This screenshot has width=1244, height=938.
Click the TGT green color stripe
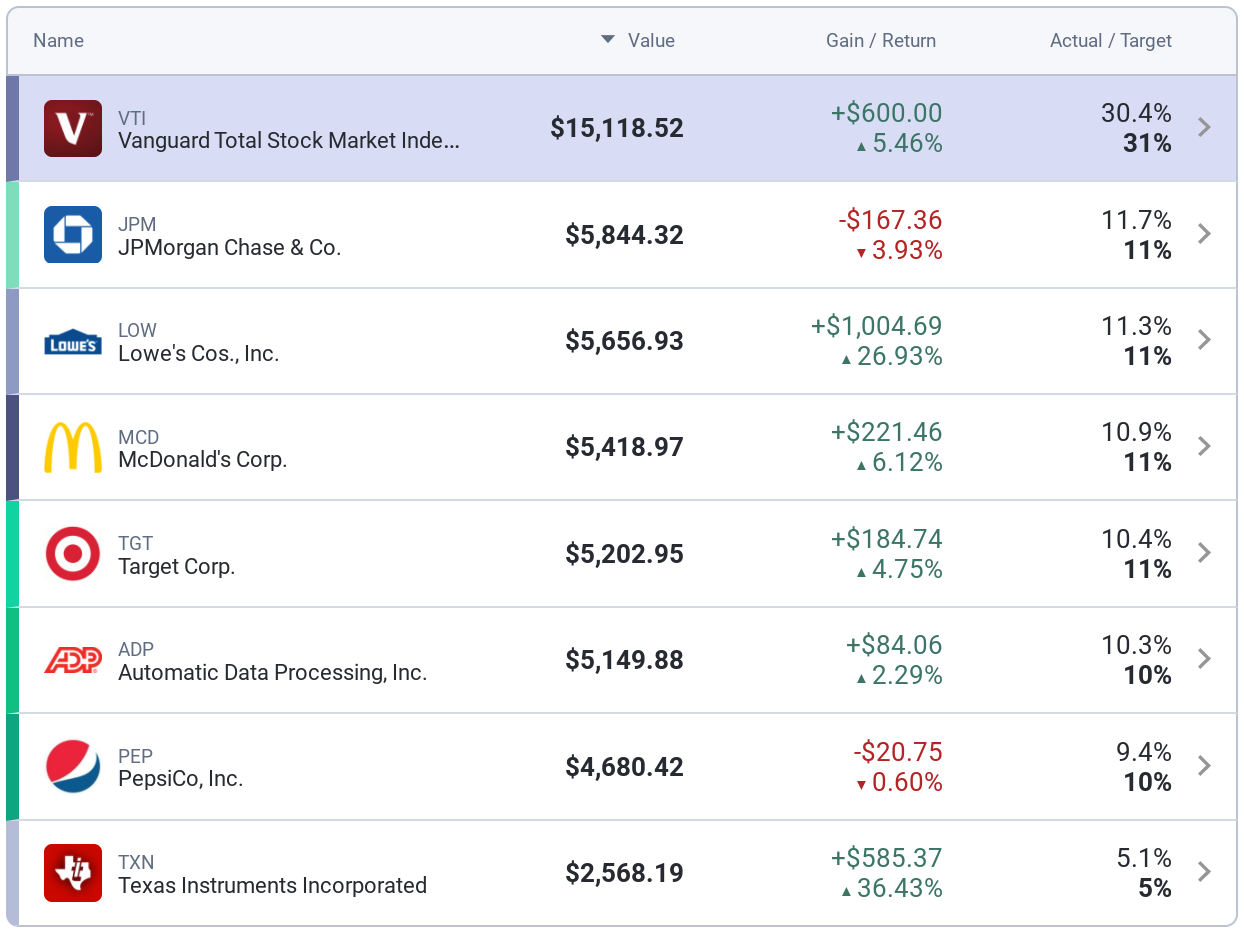pyautogui.click(x=12, y=554)
